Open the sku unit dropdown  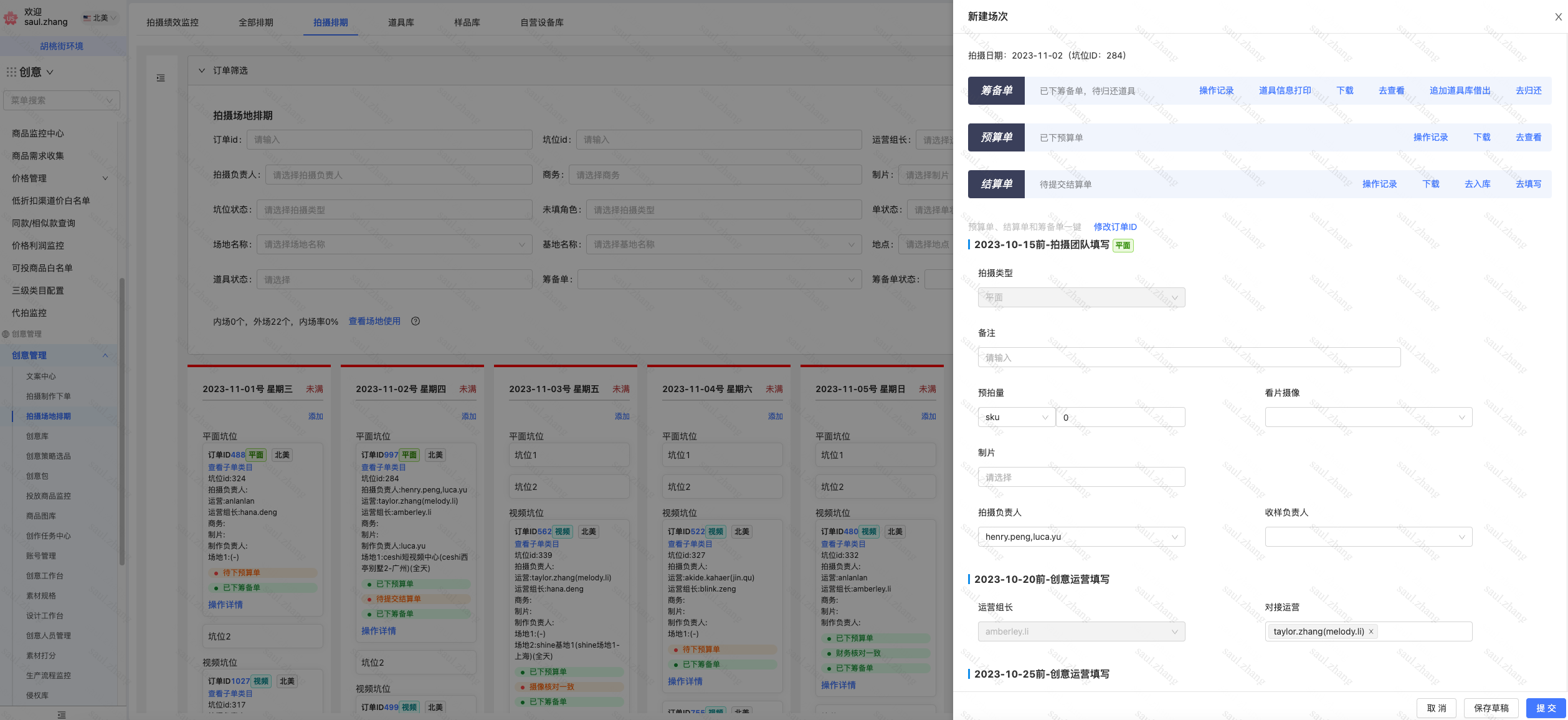(1016, 417)
